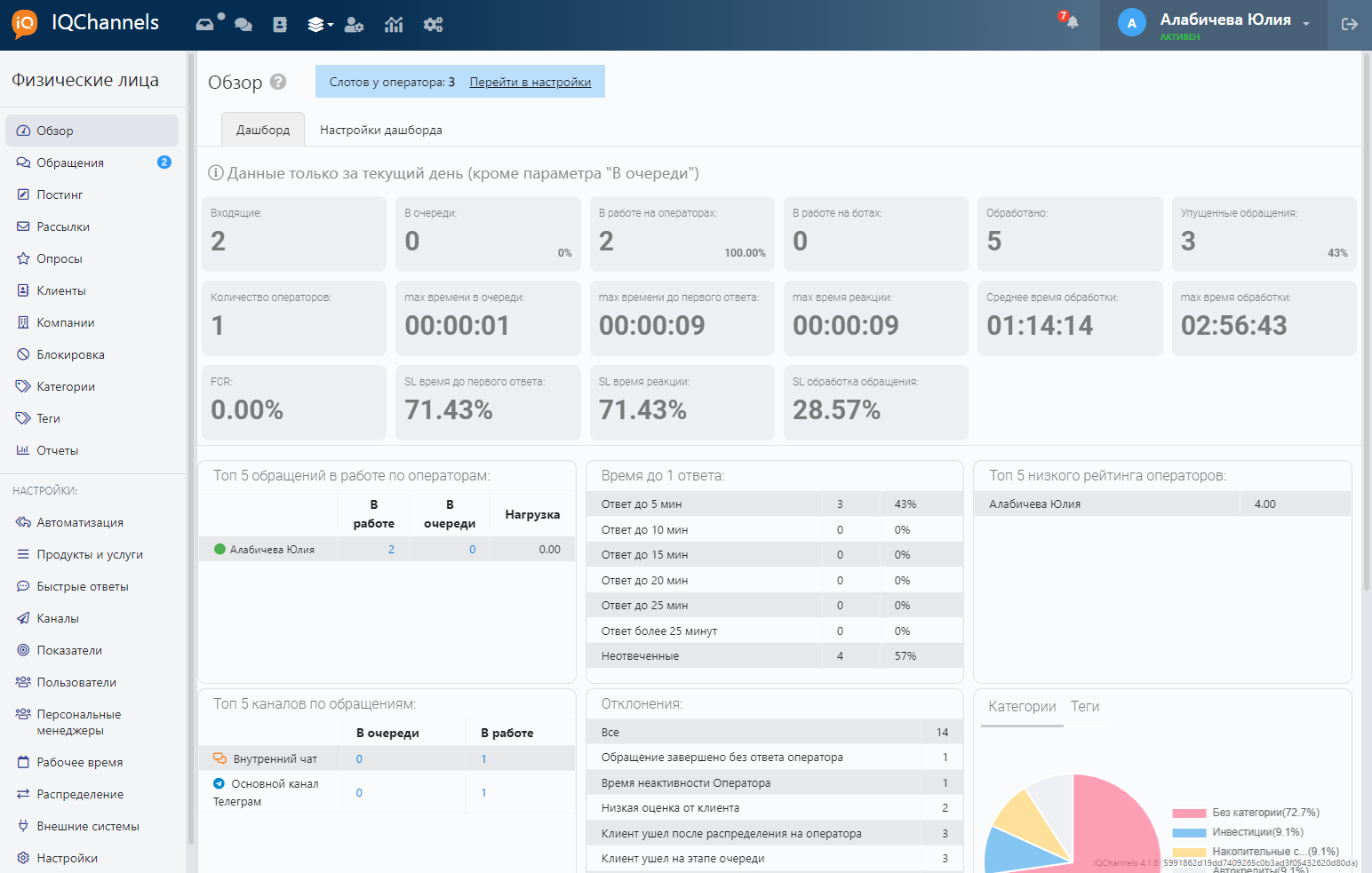Image resolution: width=1372 pixels, height=873 pixels.
Task: Click the Упущенные обращения card showing 3
Action: pos(1264,234)
